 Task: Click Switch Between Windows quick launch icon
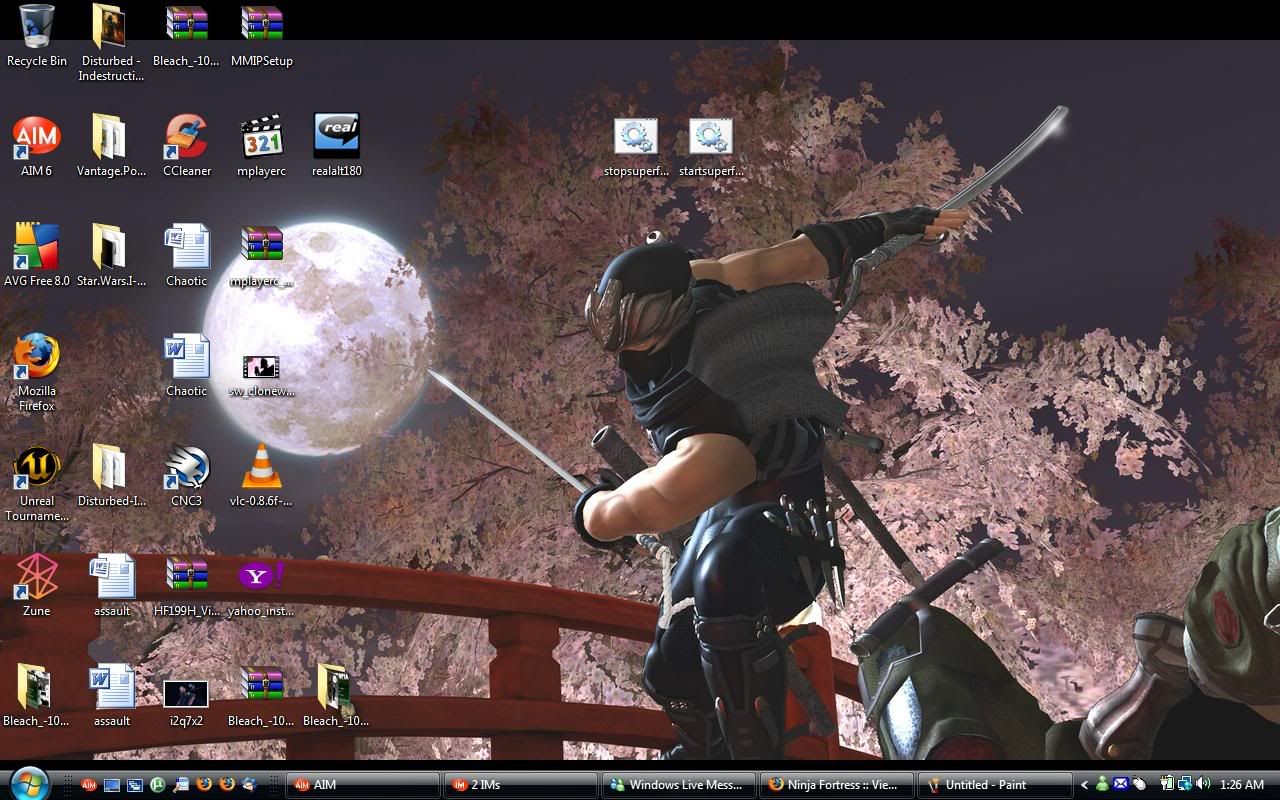click(x=134, y=785)
